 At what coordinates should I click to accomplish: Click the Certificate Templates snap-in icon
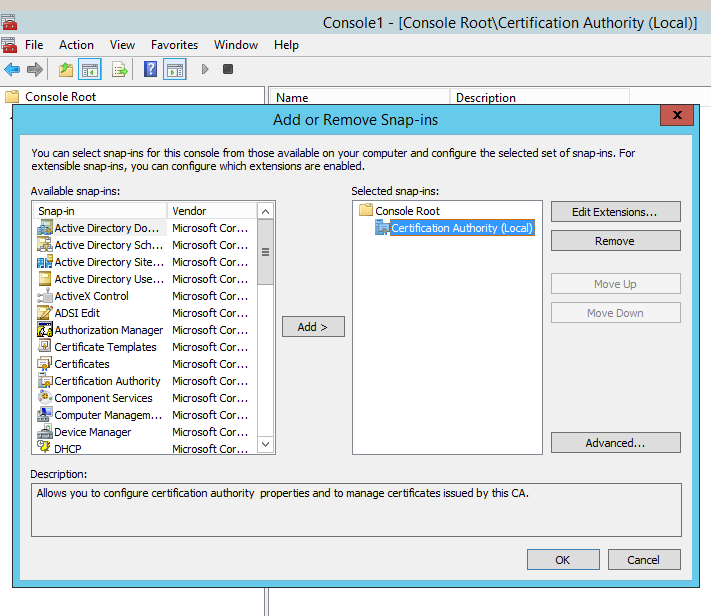[45, 347]
